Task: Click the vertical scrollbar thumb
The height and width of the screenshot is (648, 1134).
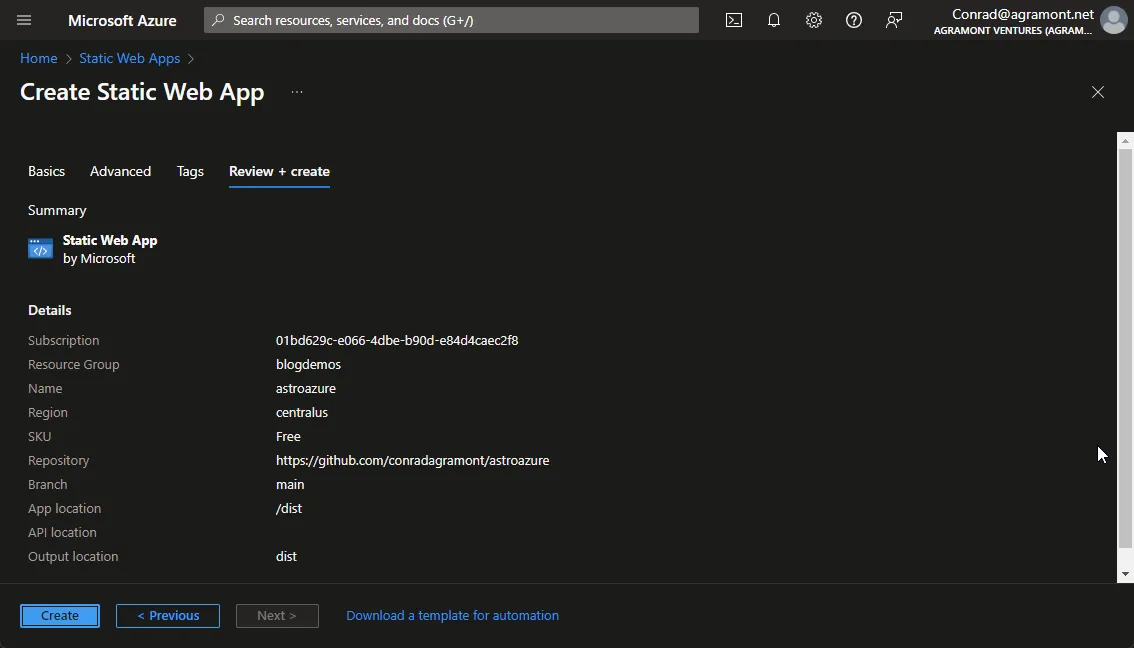Action: [1125, 347]
